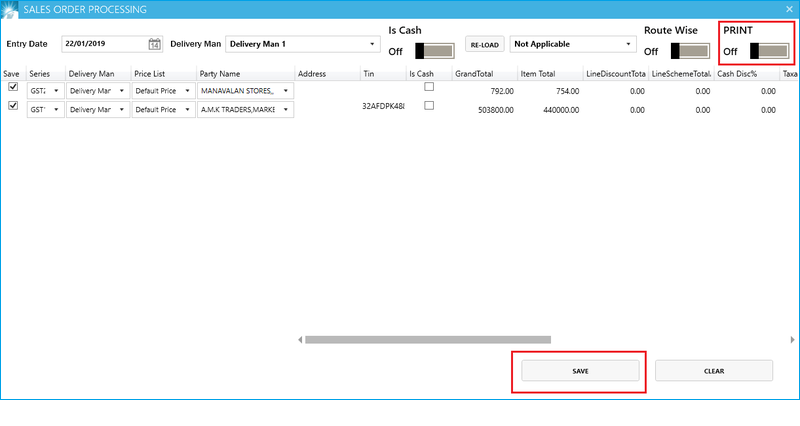Open the Not Applicable dropdown

573,44
